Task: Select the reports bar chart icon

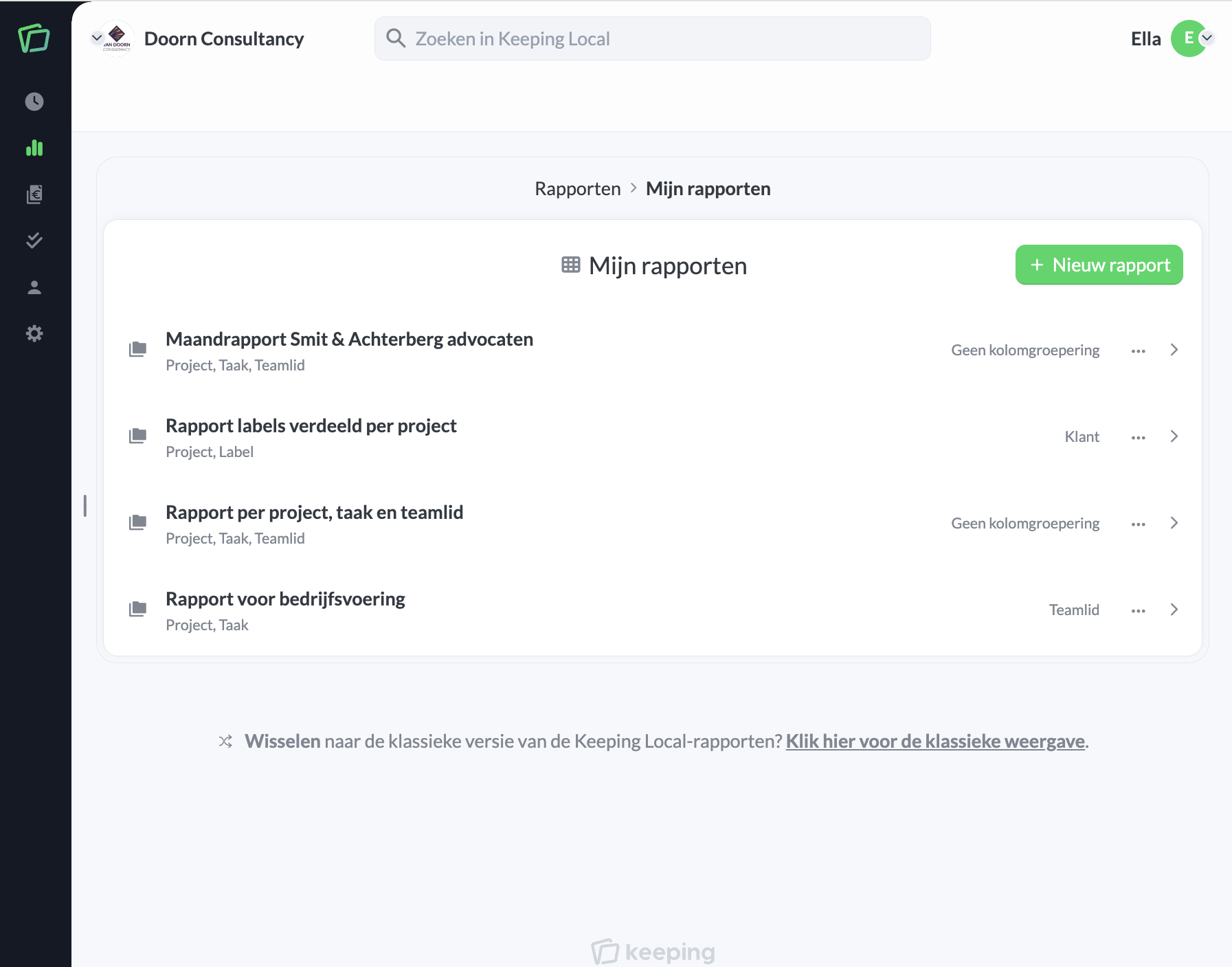Action: 34,148
